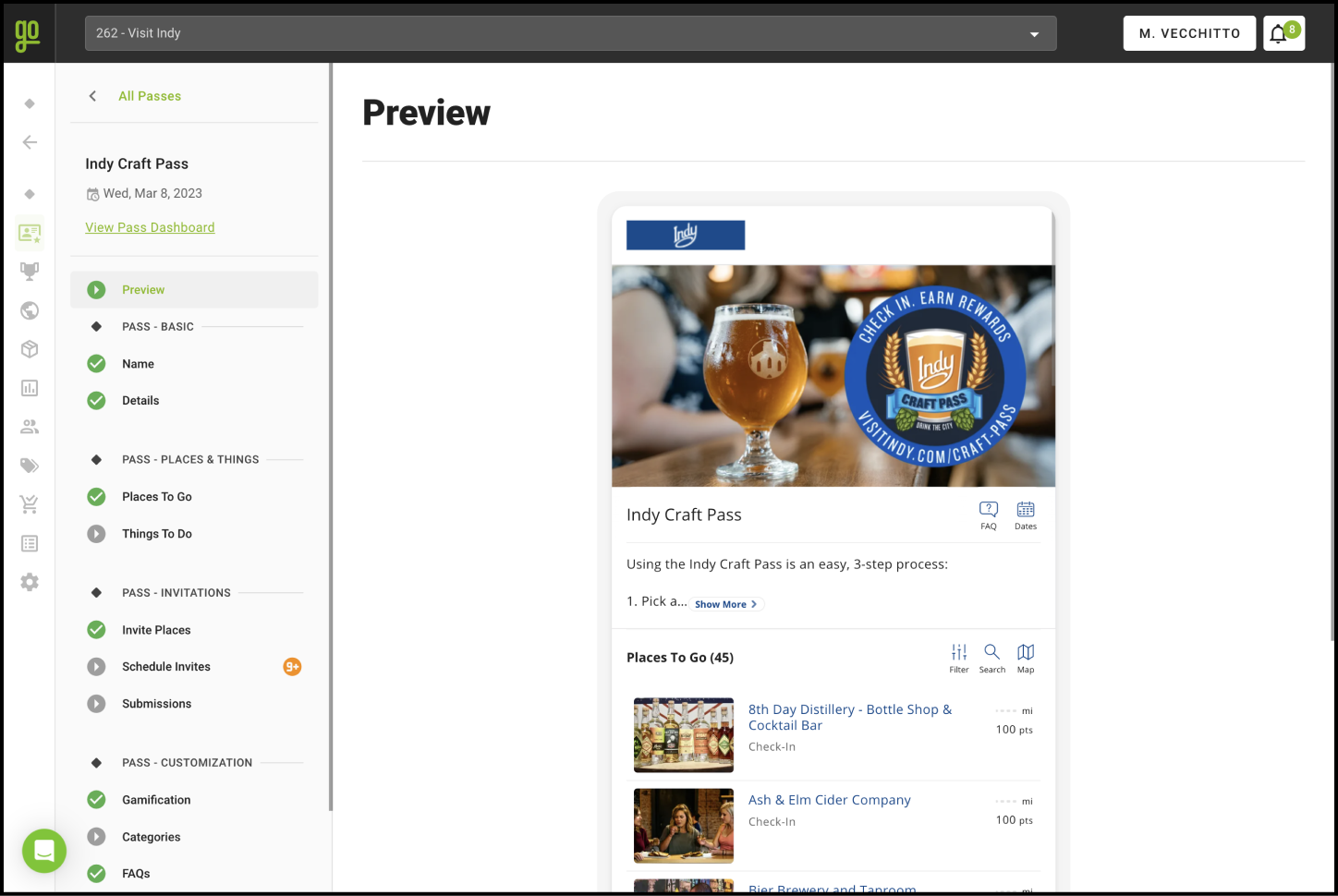Viewport: 1338px width, 896px height.
Task: Click the PASS - BASIC section header
Action: click(x=158, y=327)
